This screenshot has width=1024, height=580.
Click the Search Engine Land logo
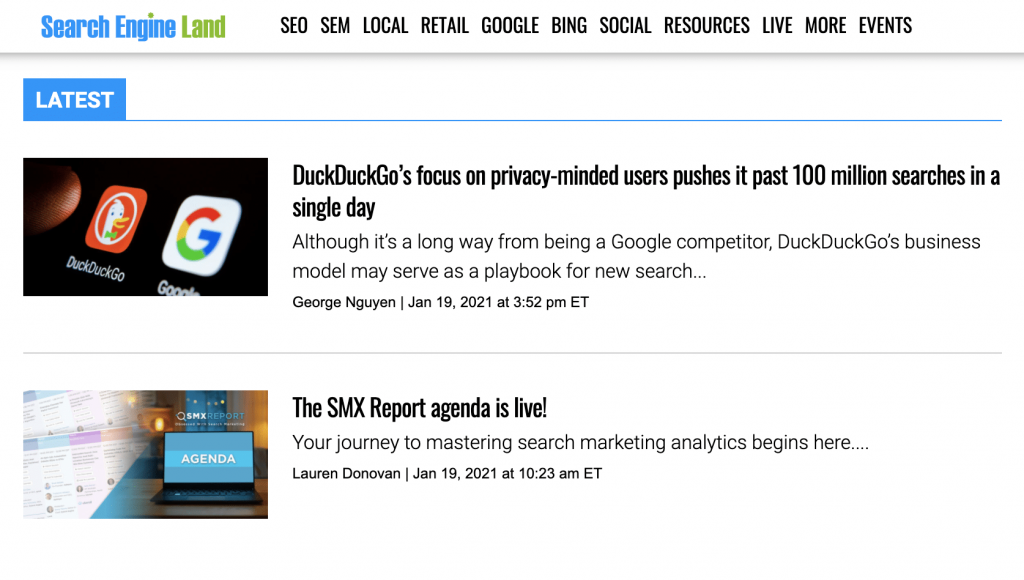pos(133,27)
